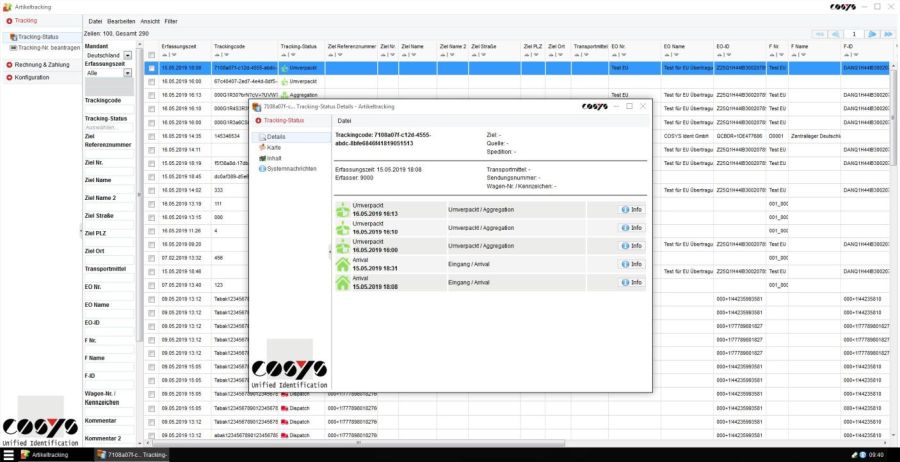
Task: Open Datei menu in Tracking-Status Details window
Action: tap(344, 121)
